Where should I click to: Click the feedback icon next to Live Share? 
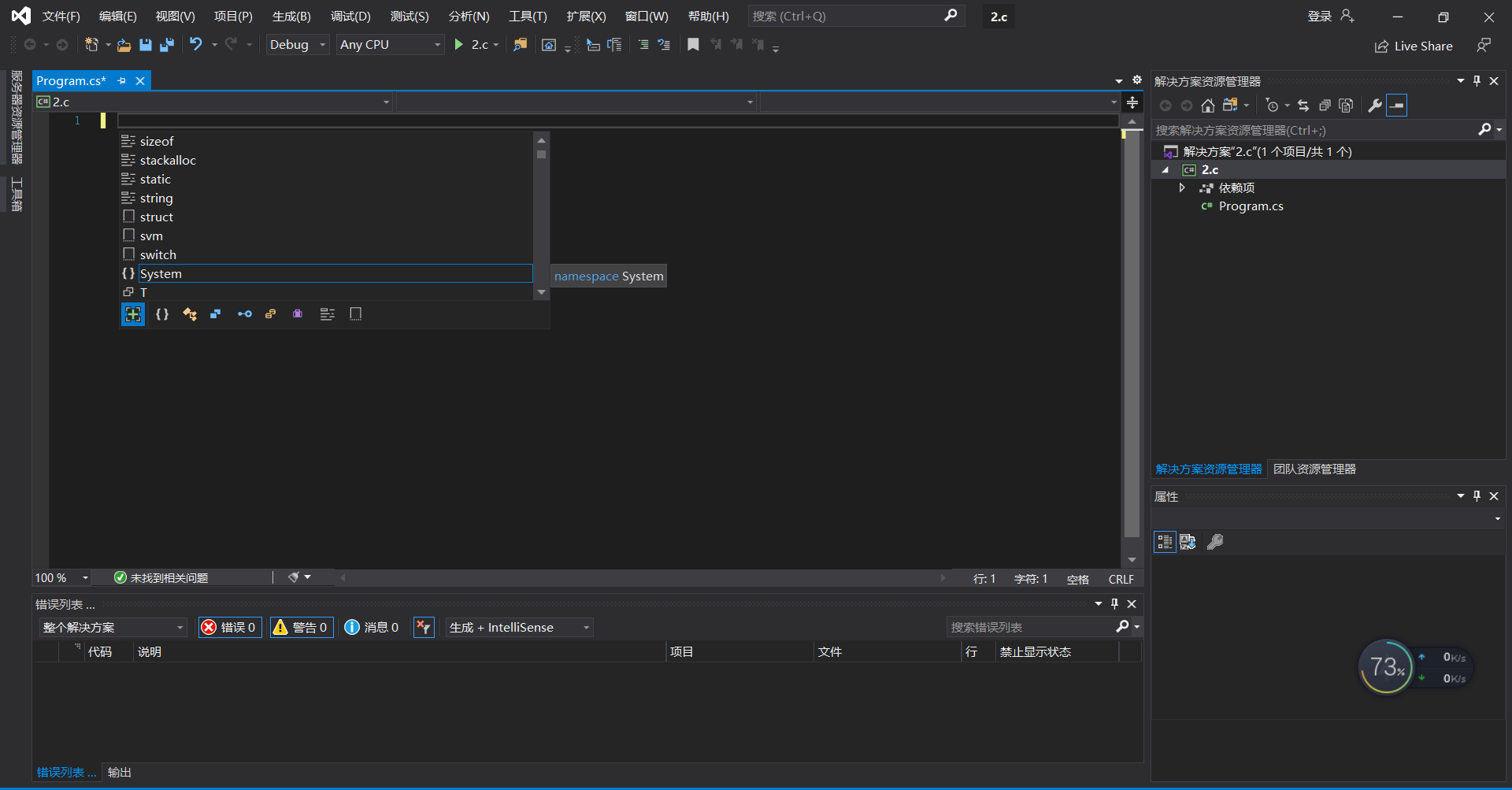click(1484, 46)
